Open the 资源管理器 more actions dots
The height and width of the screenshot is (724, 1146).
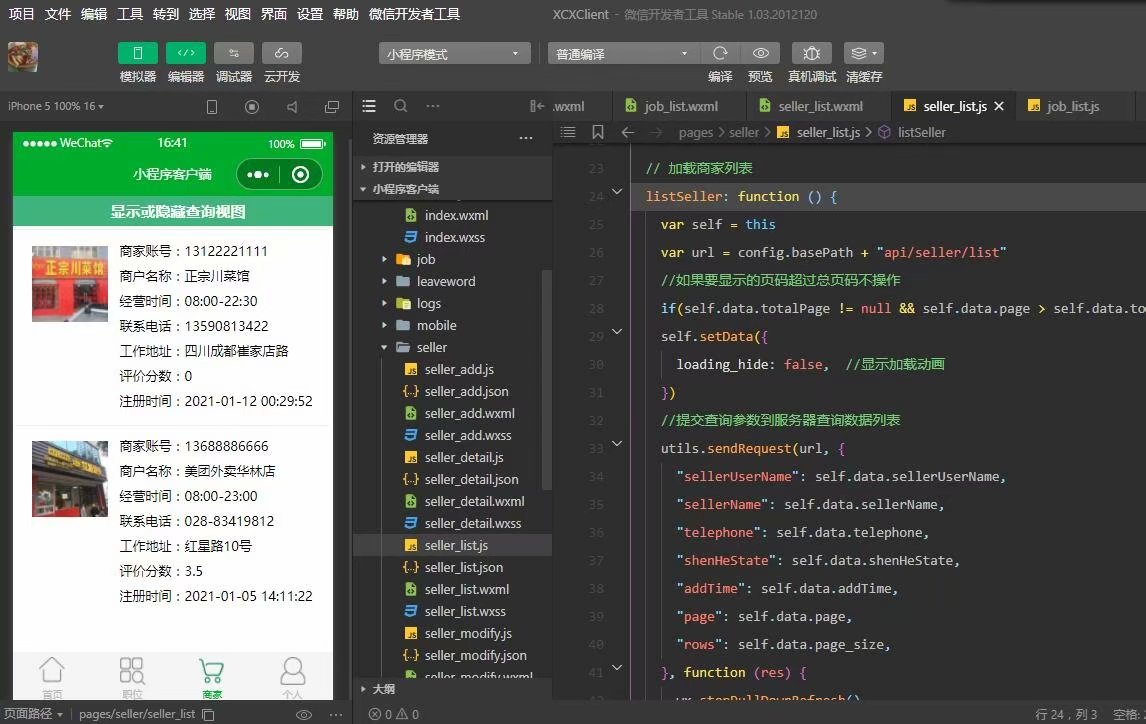[525, 138]
